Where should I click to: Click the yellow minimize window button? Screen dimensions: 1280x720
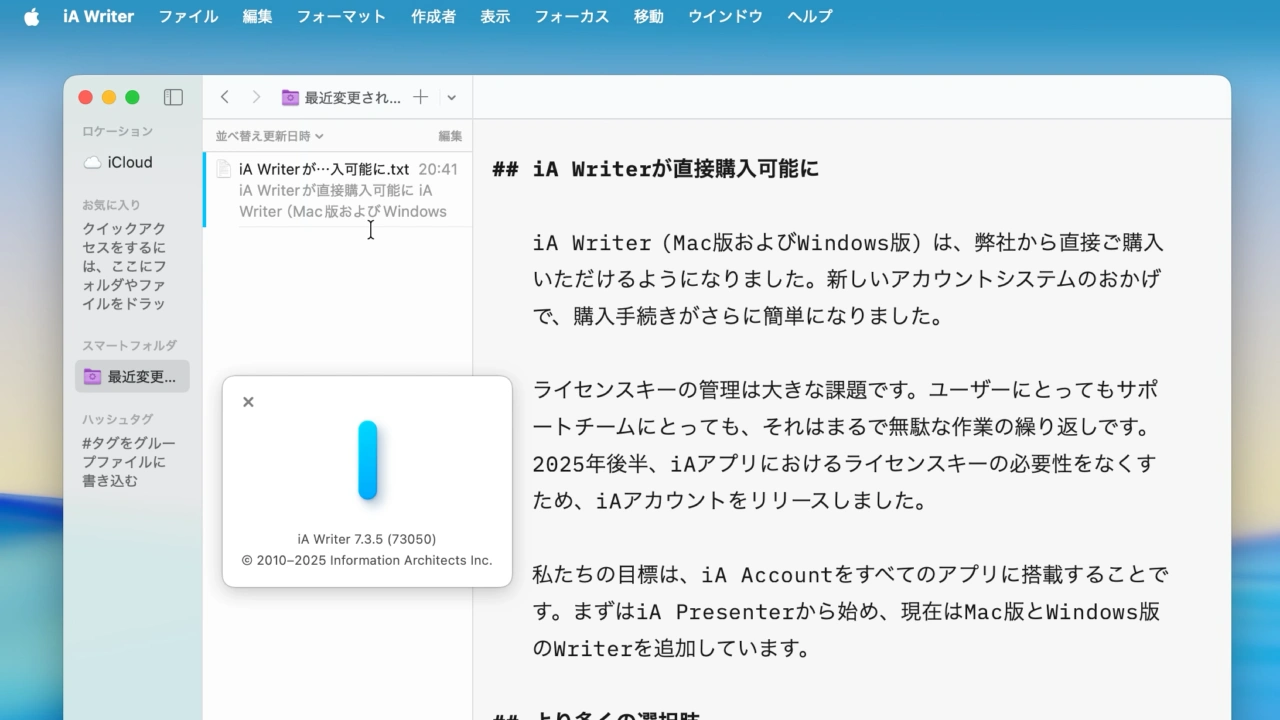pos(109,97)
